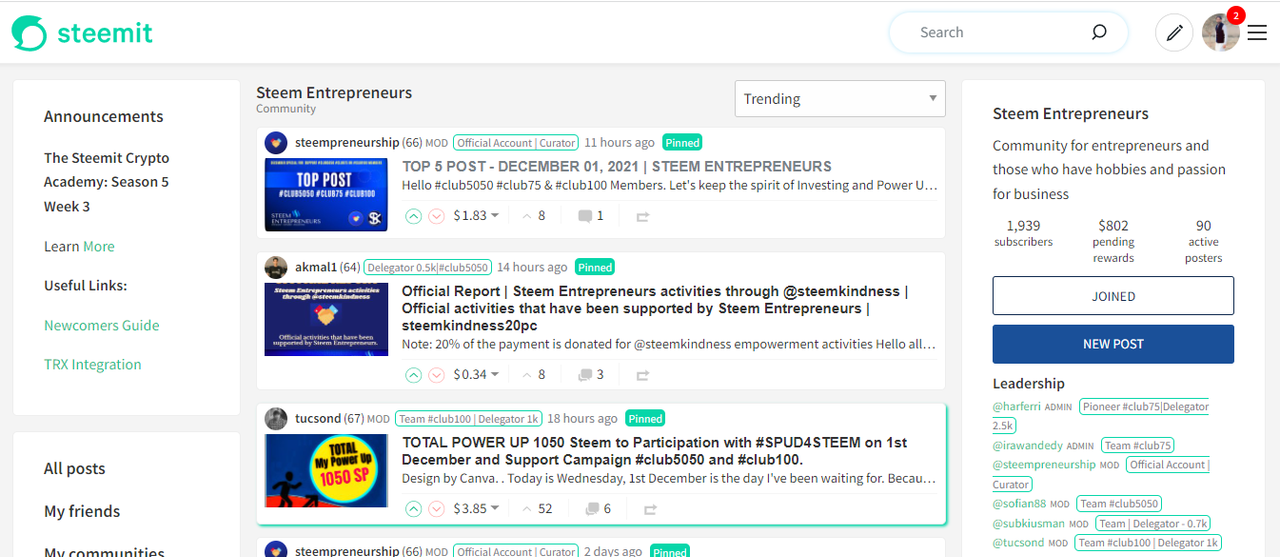
Task: Open comments on akmal1's Official Report
Action: [590, 375]
